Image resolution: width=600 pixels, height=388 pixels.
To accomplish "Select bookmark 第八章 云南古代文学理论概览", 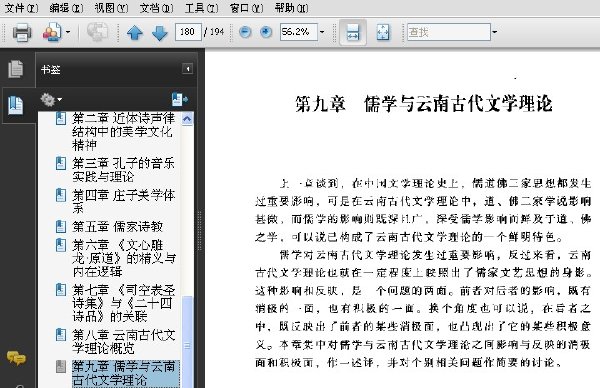I will coord(123,342).
